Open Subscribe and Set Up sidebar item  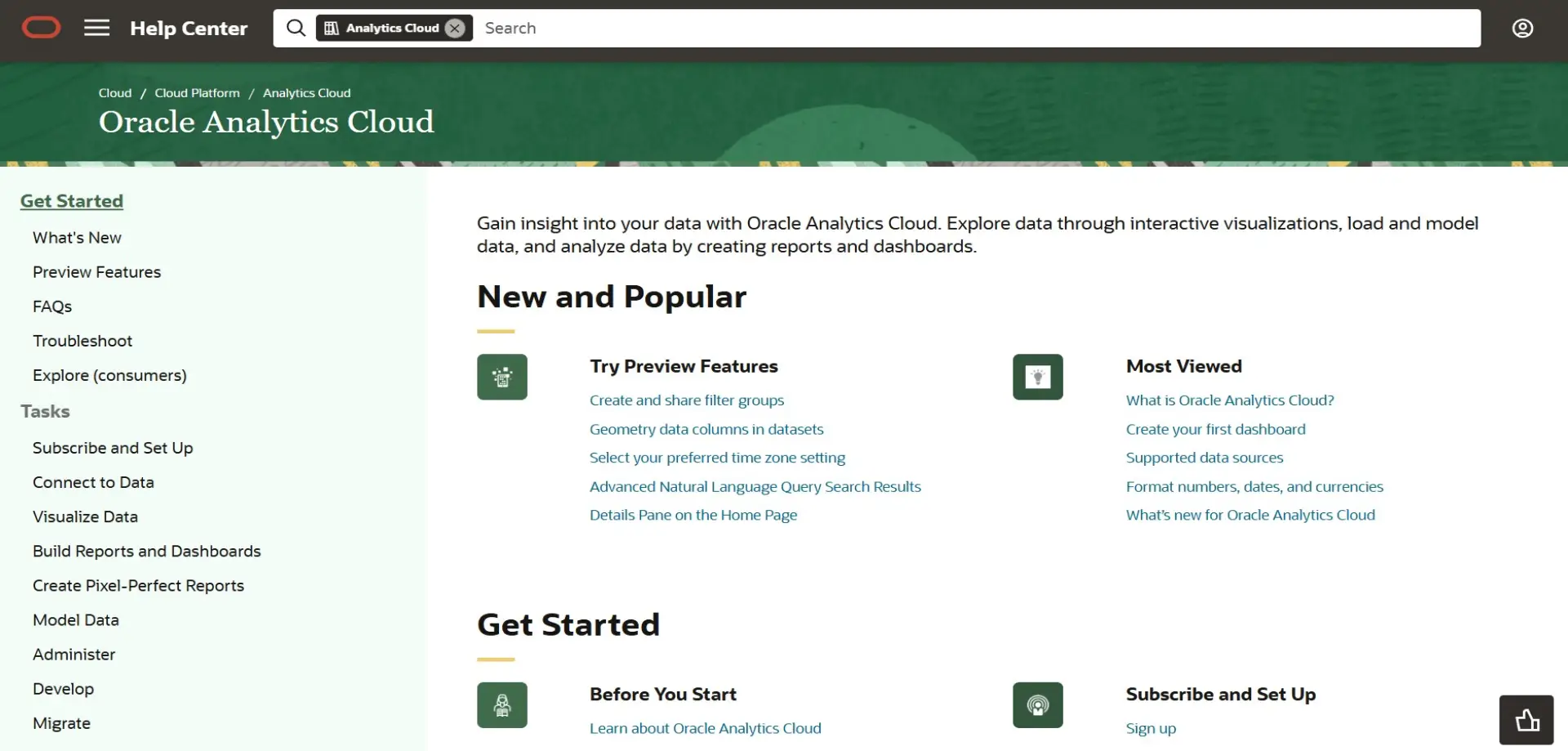(113, 448)
